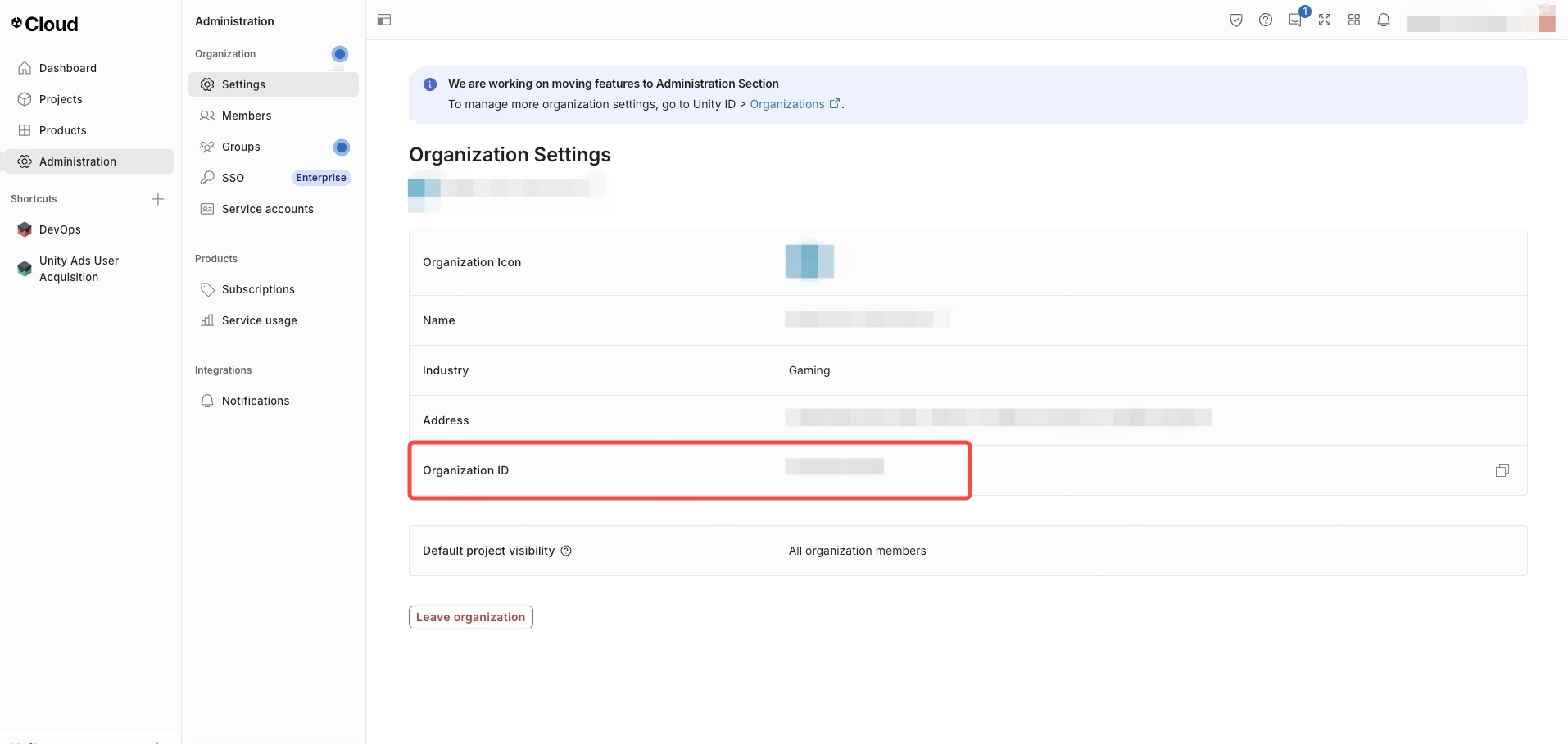Click the Organization Settings heading
This screenshot has width=1568, height=744.
[x=510, y=155]
